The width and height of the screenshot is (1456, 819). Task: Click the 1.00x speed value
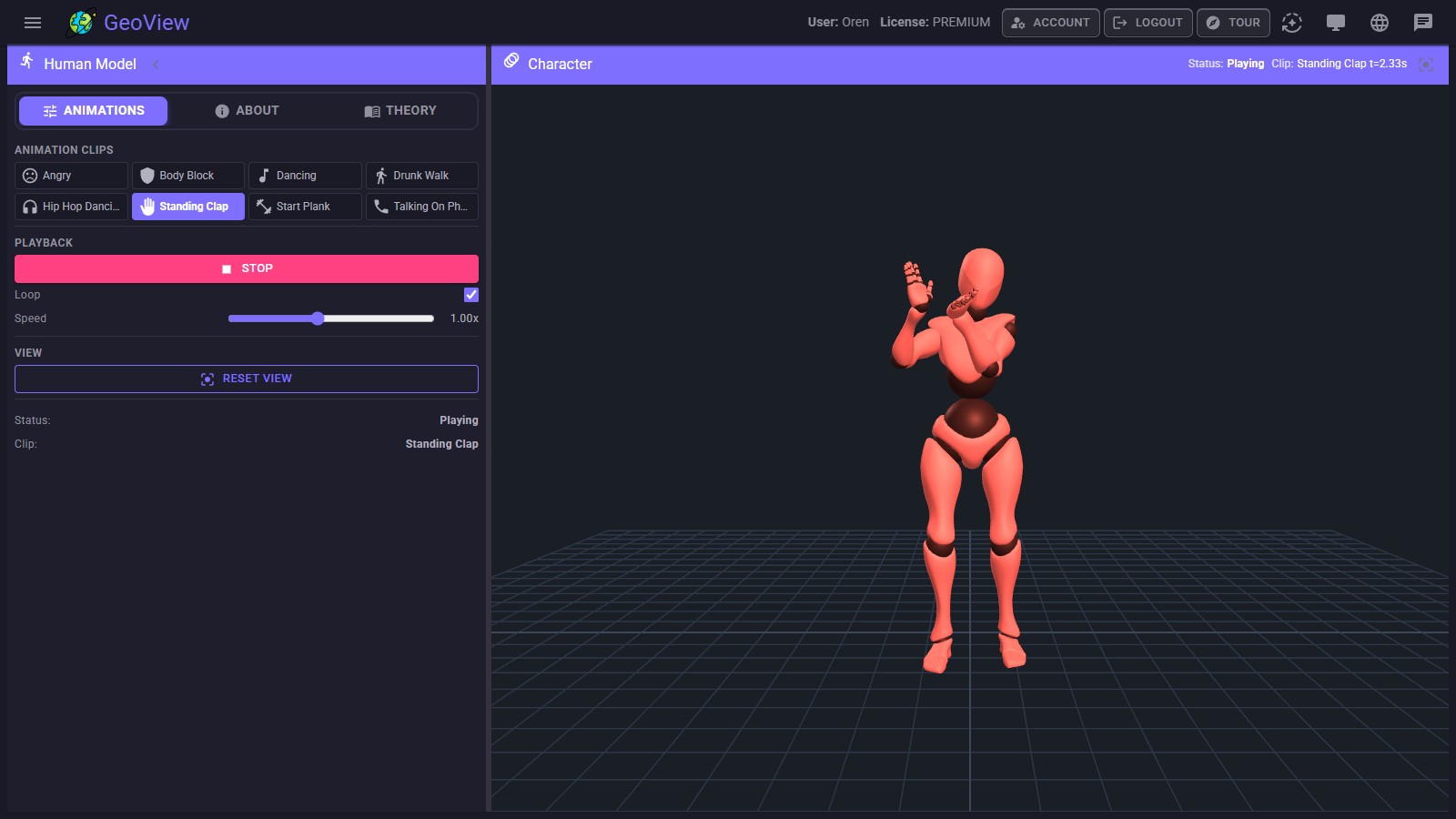[x=464, y=318]
